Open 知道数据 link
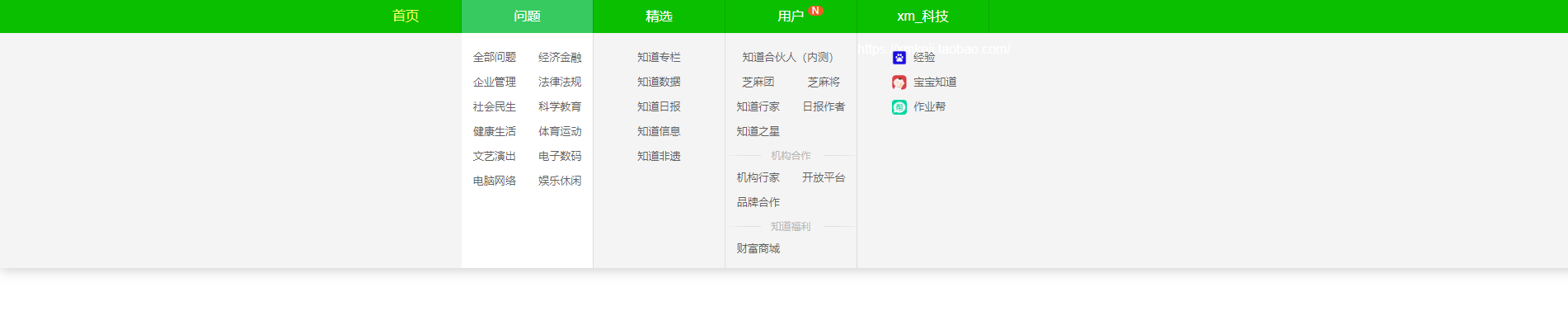Screen dimensions: 1568x325 pos(659,82)
